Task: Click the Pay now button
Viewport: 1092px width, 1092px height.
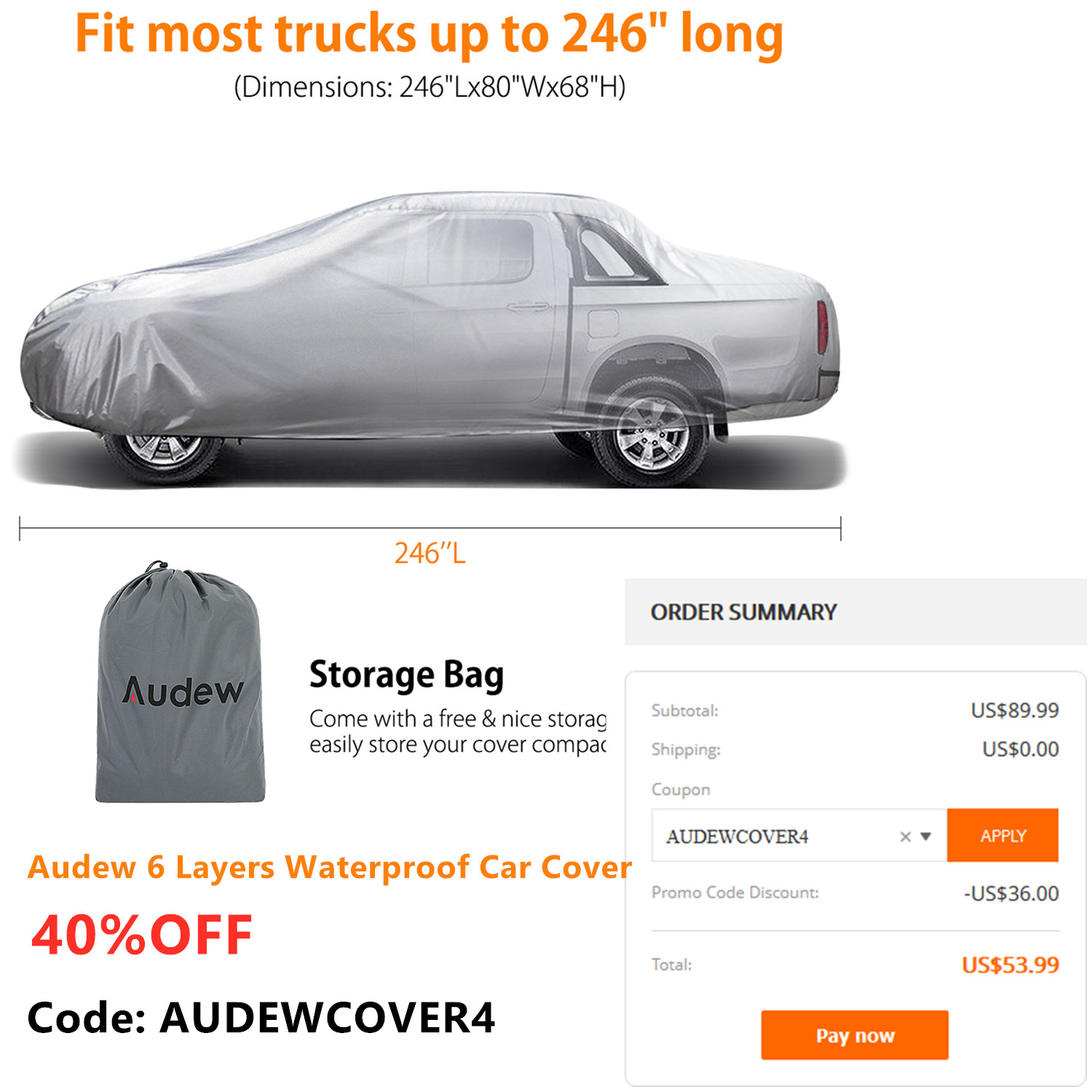Action: [x=855, y=1034]
